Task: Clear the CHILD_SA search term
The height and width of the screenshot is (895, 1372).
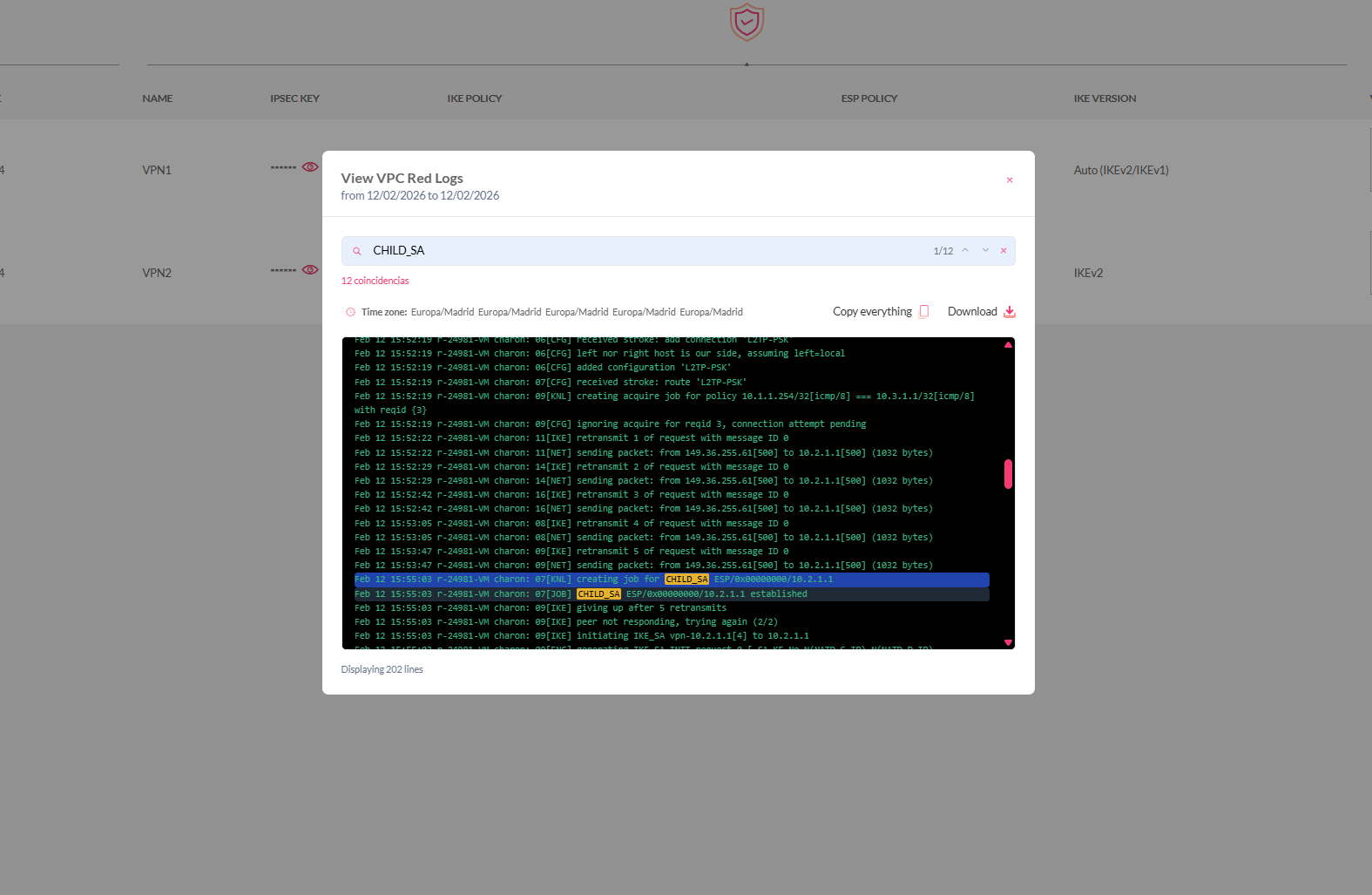Action: point(1004,251)
